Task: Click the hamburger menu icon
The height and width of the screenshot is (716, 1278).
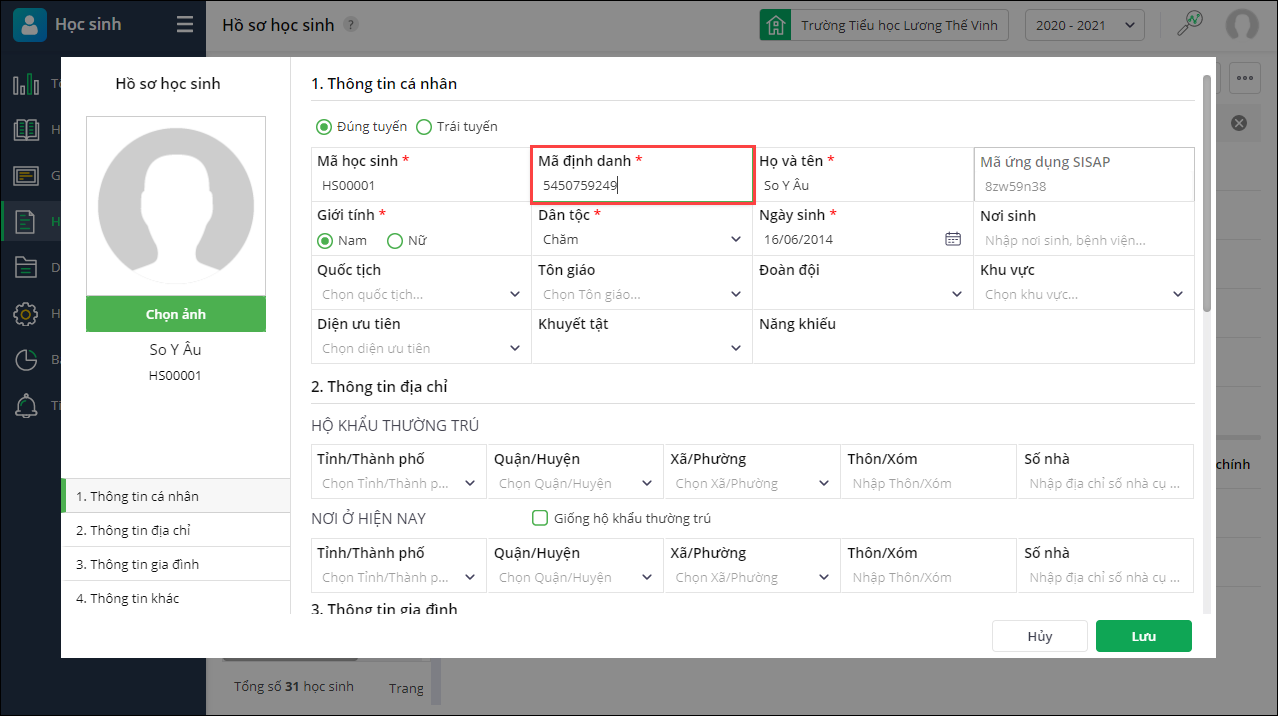Action: point(185,25)
